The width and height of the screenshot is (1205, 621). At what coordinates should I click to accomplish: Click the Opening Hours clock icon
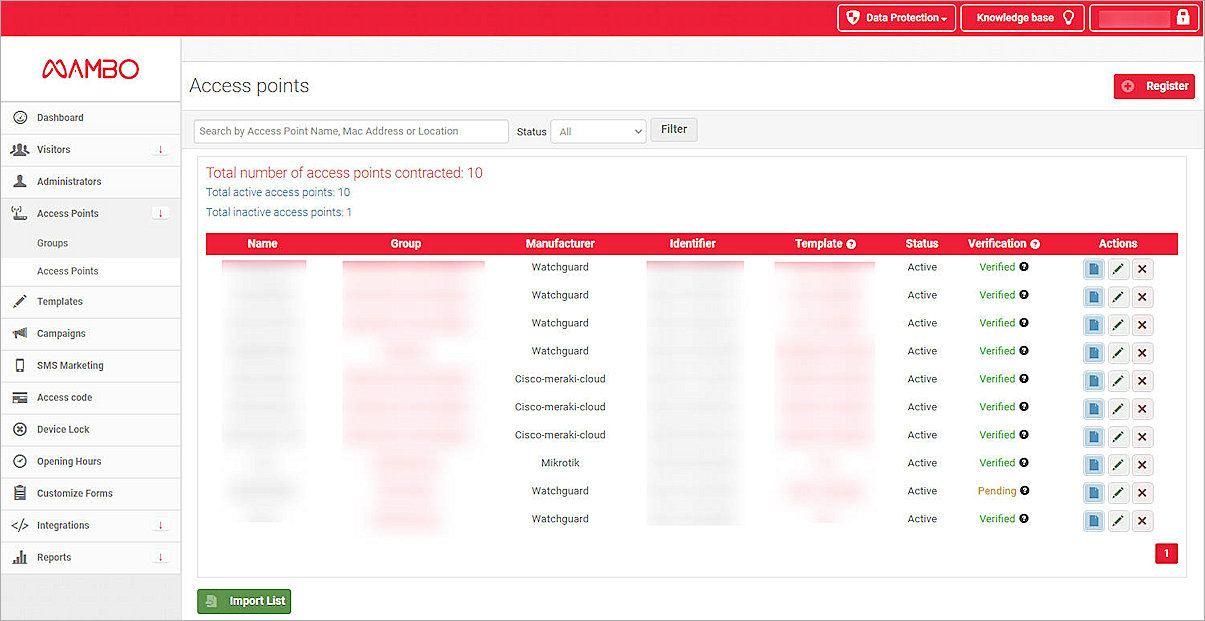(x=18, y=461)
